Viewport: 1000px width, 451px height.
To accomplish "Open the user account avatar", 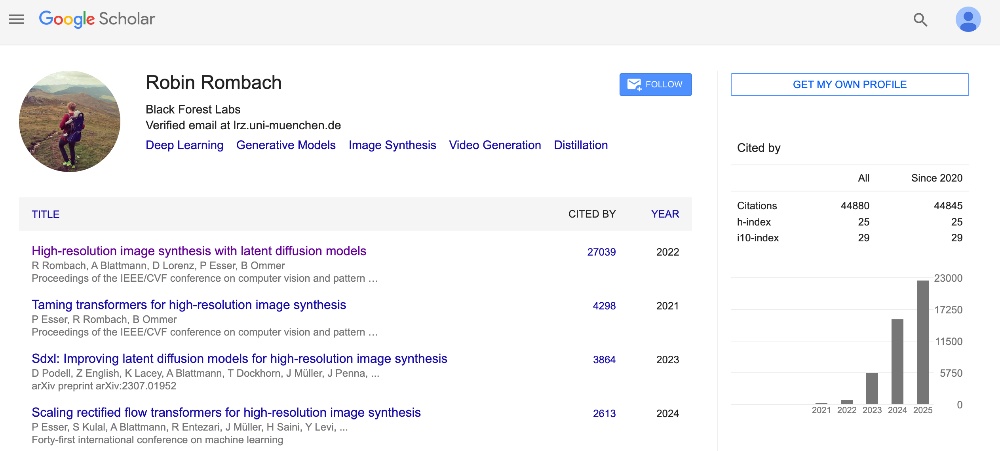I will [968, 20].
